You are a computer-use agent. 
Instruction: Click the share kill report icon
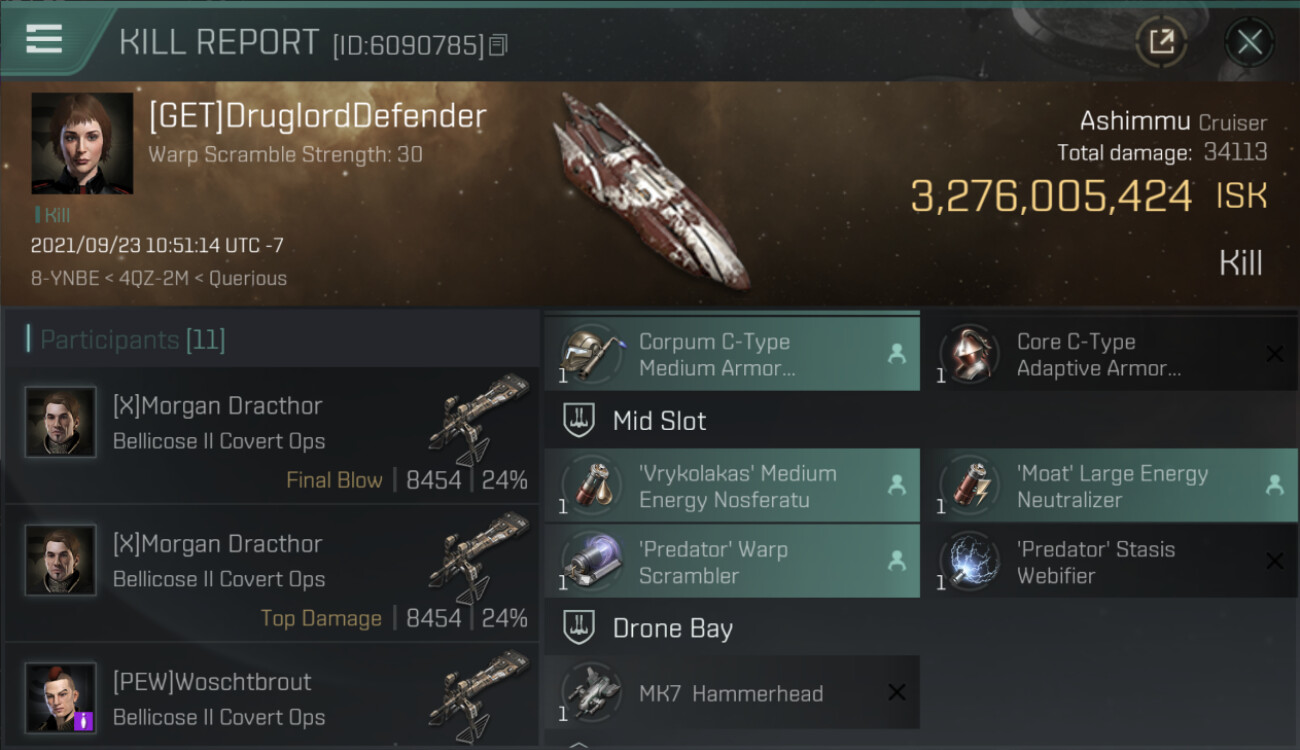(x=1161, y=42)
